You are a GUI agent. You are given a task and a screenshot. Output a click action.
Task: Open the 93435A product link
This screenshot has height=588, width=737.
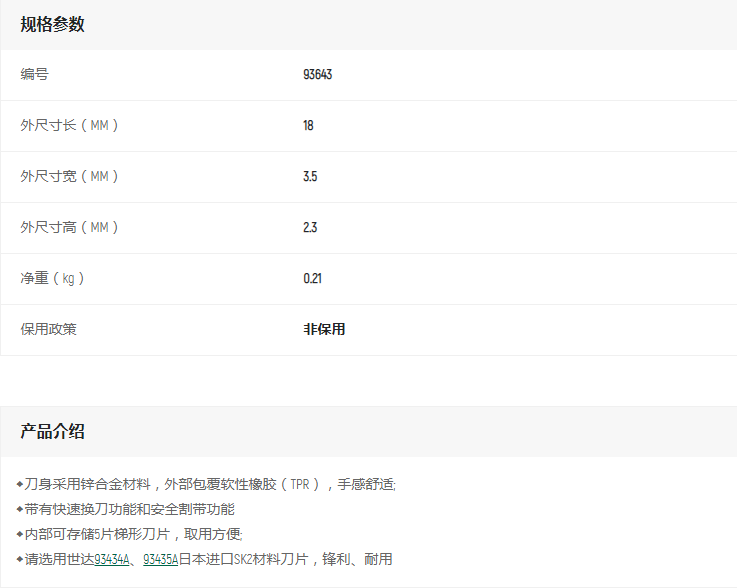(x=161, y=559)
